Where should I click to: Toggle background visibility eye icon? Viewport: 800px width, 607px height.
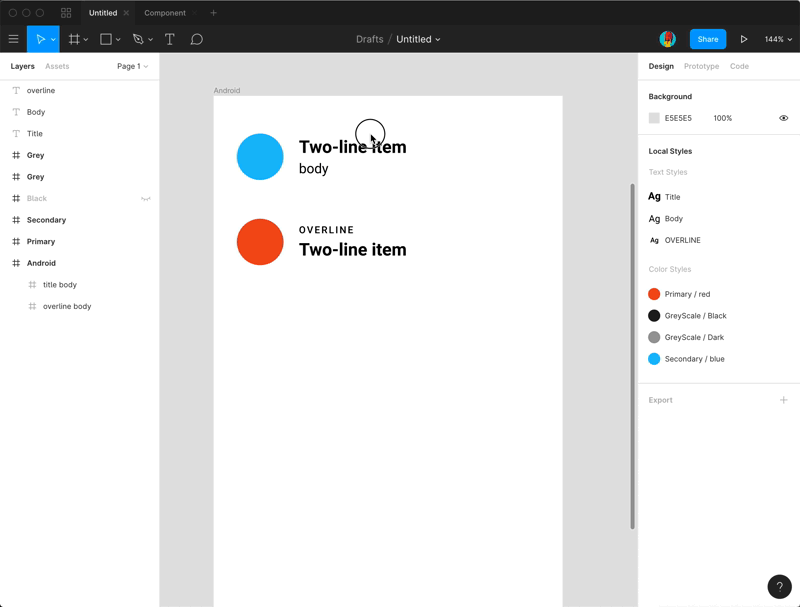pos(783,118)
